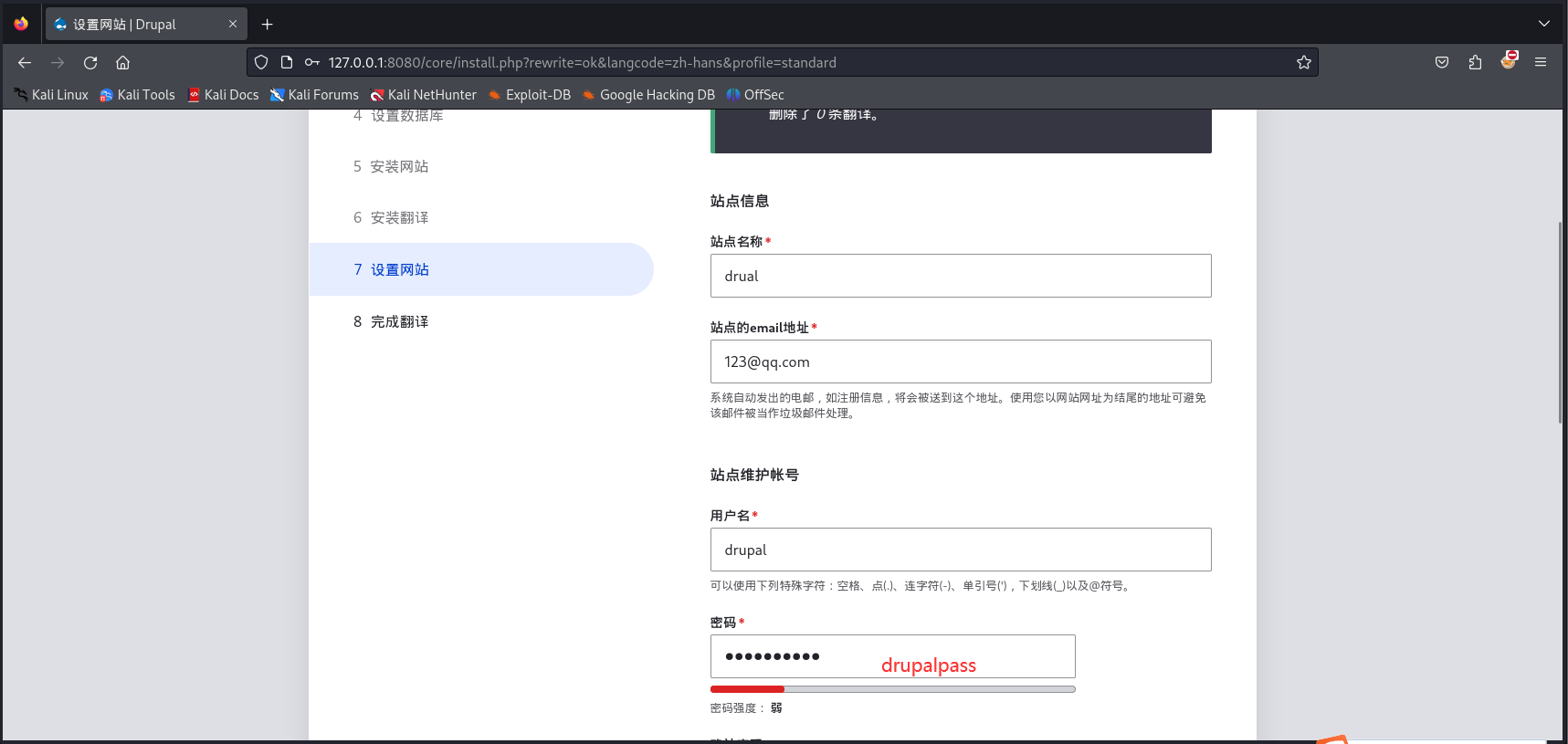1568x744 pixels.
Task: Bookmark this page with star icon
Action: (1304, 62)
